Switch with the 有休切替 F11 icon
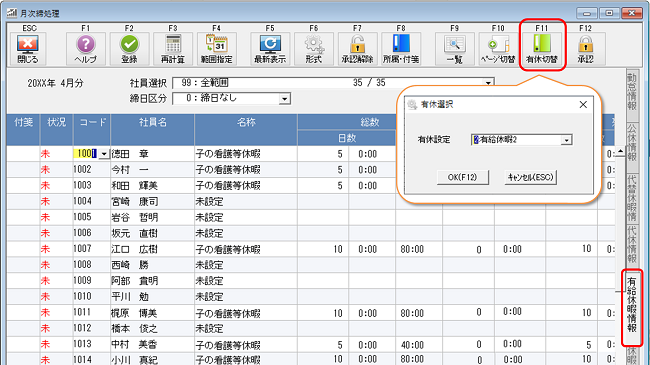This screenshot has width=650, height=365. pyautogui.click(x=542, y=49)
